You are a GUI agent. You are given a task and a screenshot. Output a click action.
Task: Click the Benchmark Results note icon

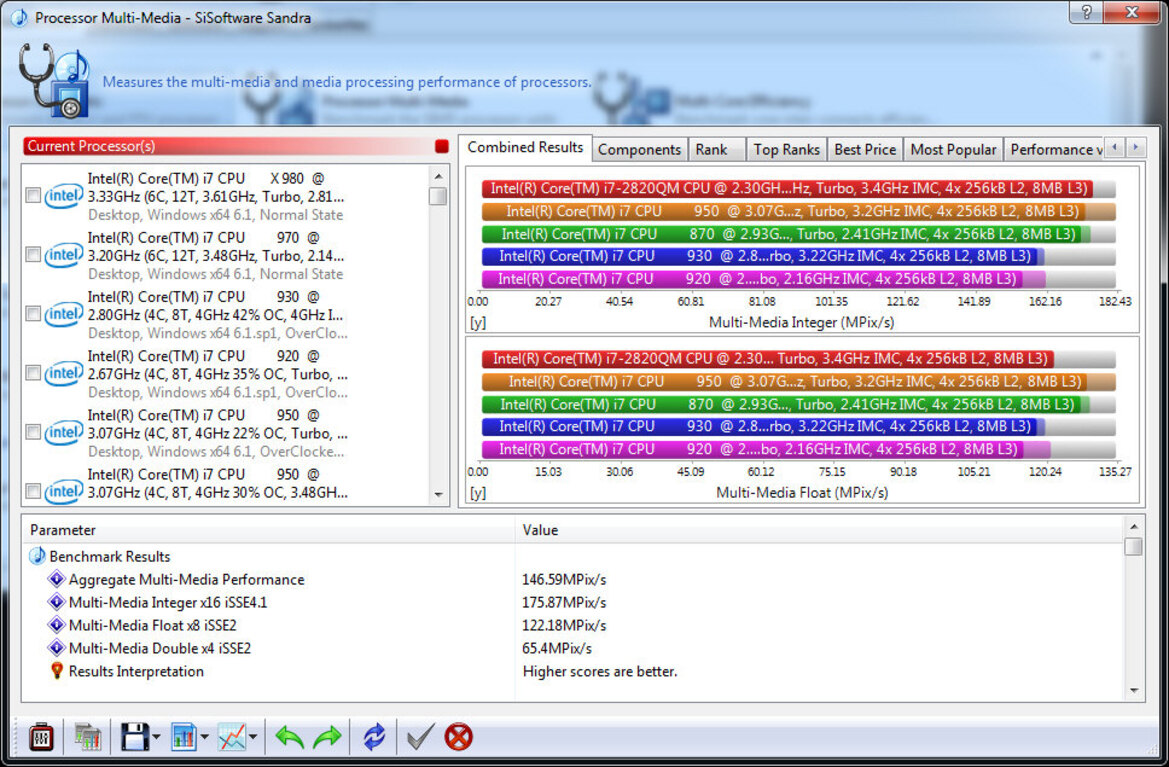point(37,556)
